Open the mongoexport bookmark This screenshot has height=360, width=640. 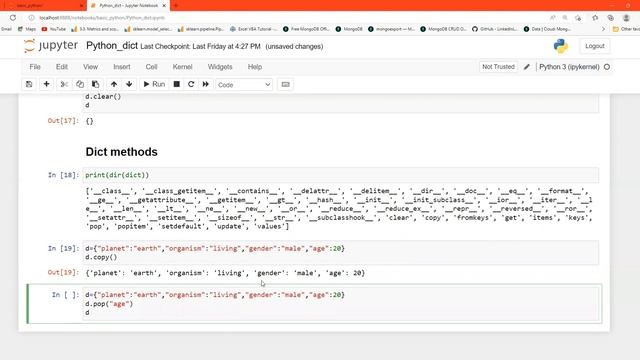[x=391, y=29]
